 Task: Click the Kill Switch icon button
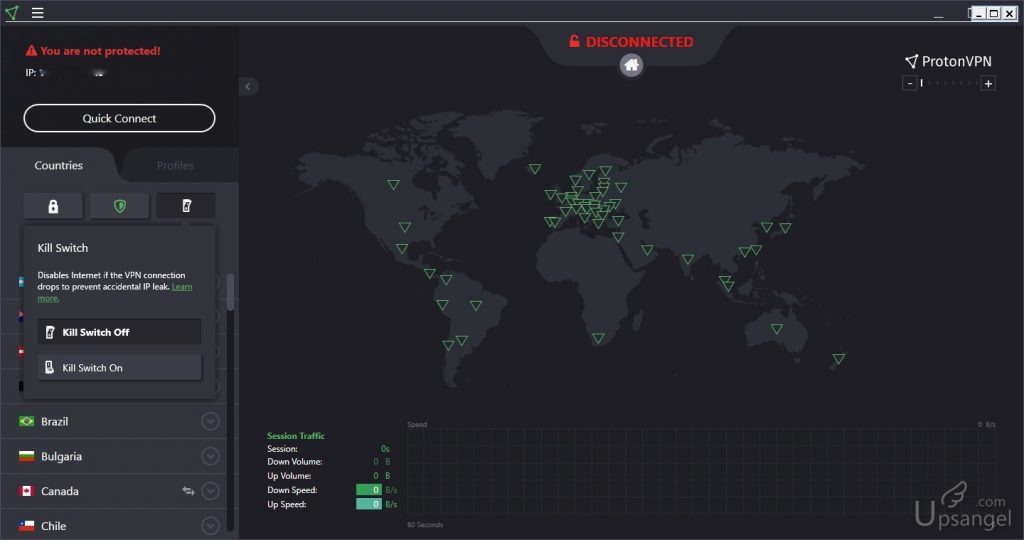tap(186, 206)
